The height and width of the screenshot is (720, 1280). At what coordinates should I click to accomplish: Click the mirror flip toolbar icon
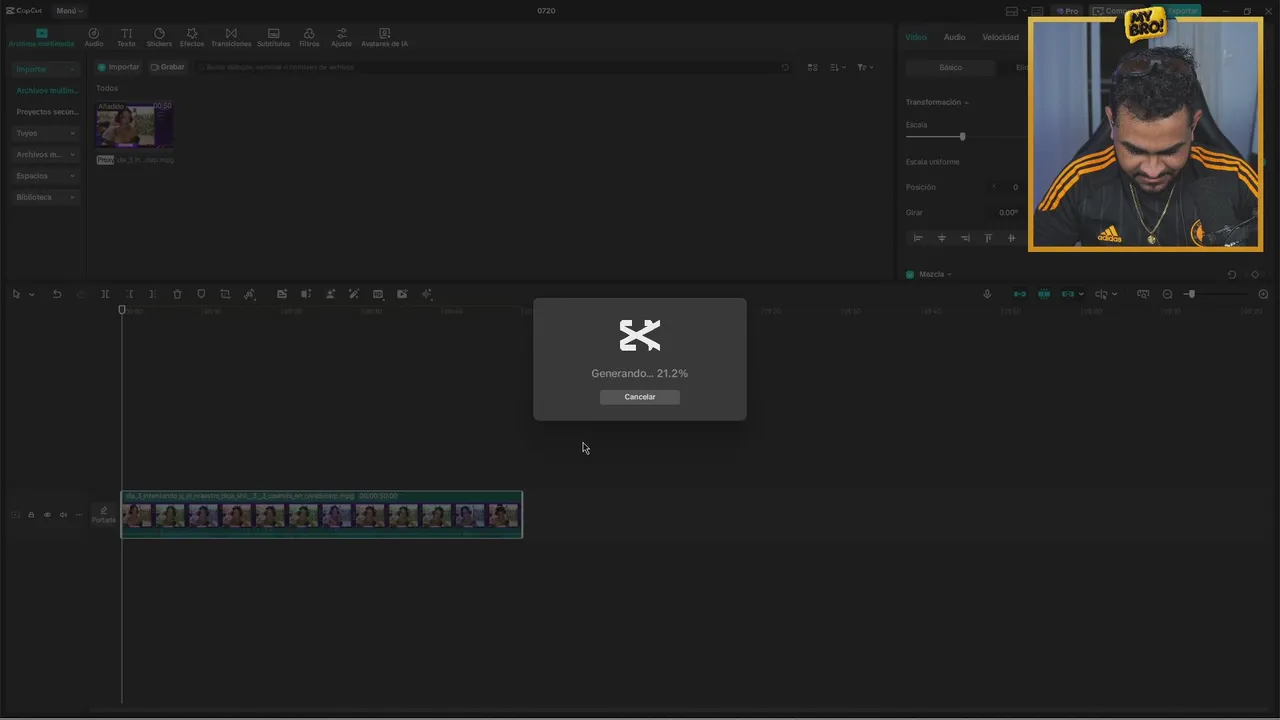(306, 294)
